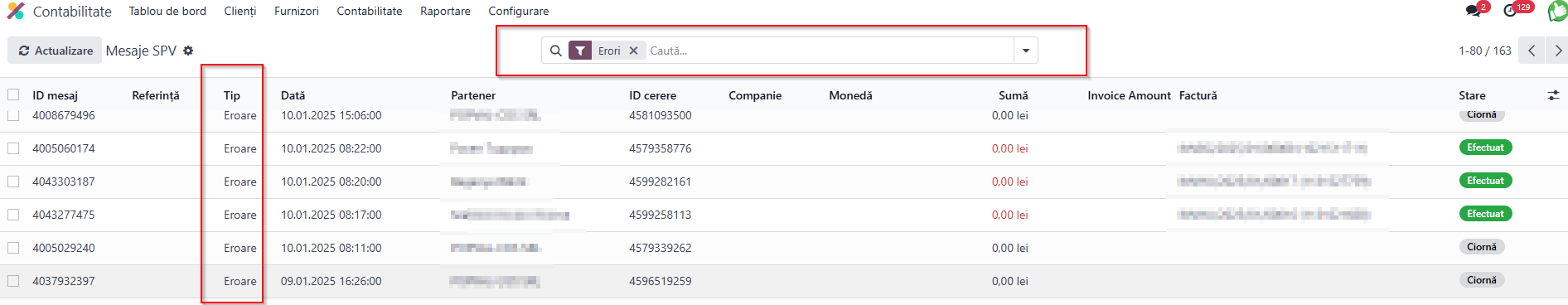Click Ciornă status badge in row 4037932397
1568x305 pixels.
1482,280
